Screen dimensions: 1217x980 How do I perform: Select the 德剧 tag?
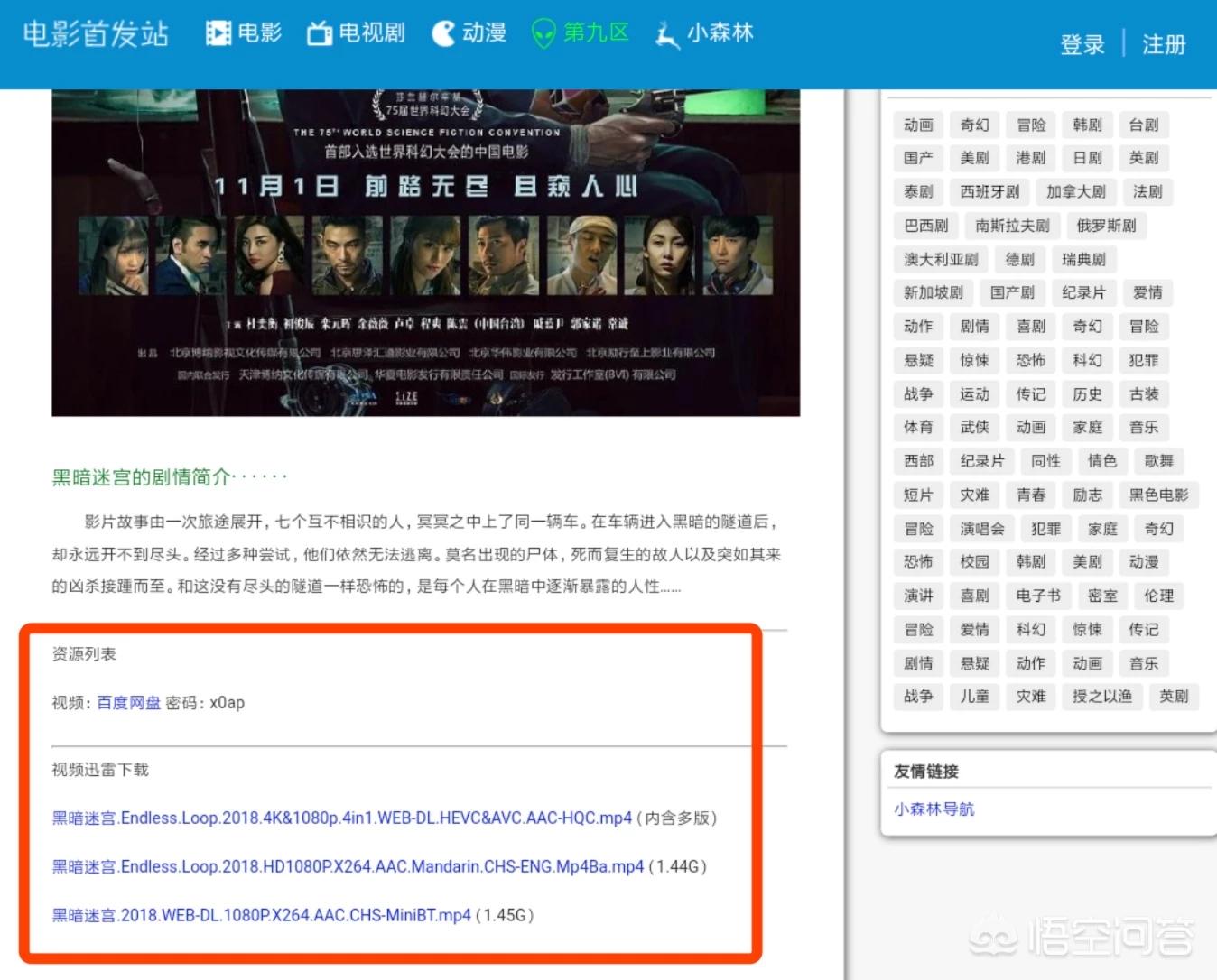click(1020, 259)
